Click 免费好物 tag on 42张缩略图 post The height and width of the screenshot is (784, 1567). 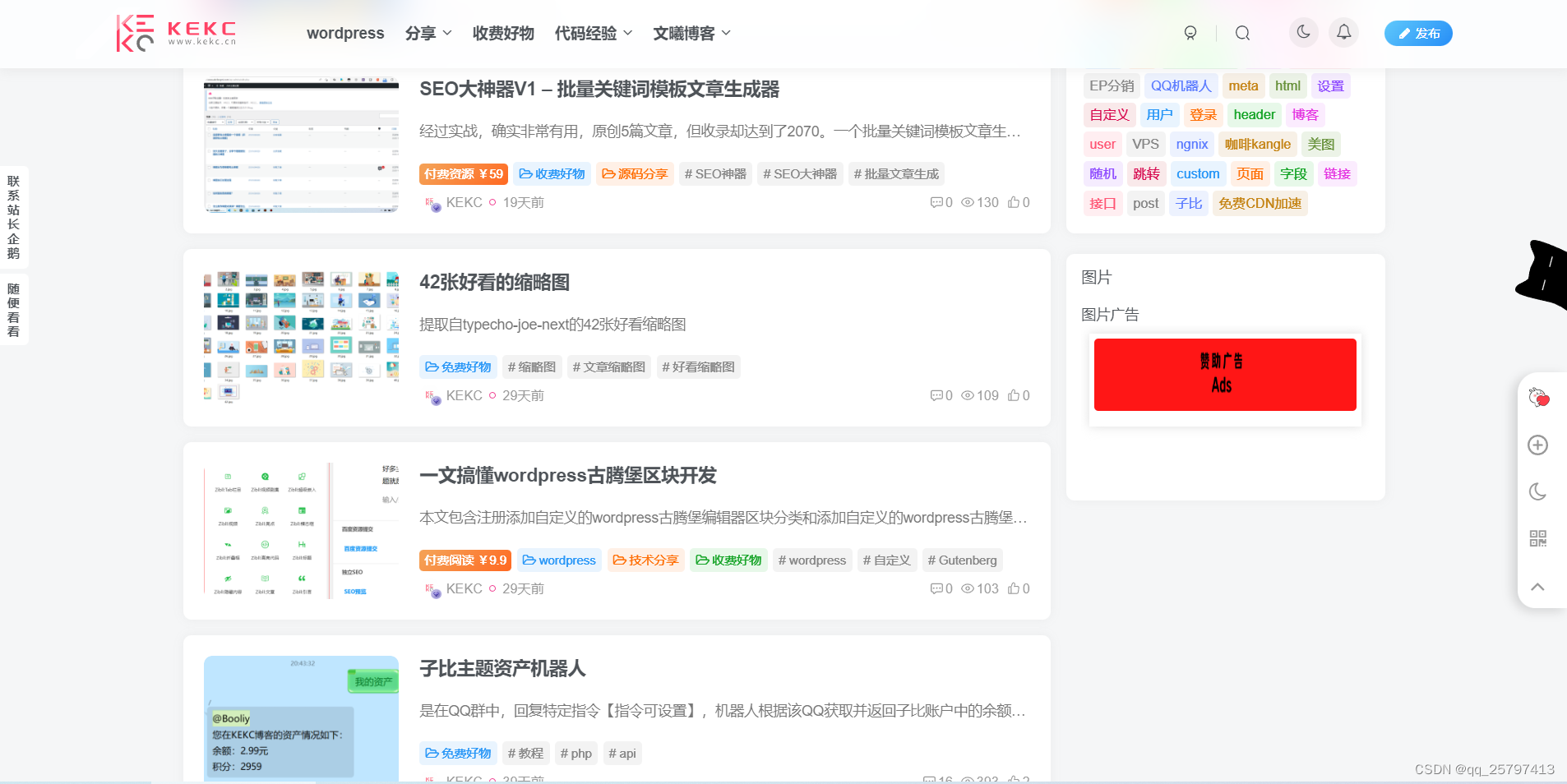point(458,367)
